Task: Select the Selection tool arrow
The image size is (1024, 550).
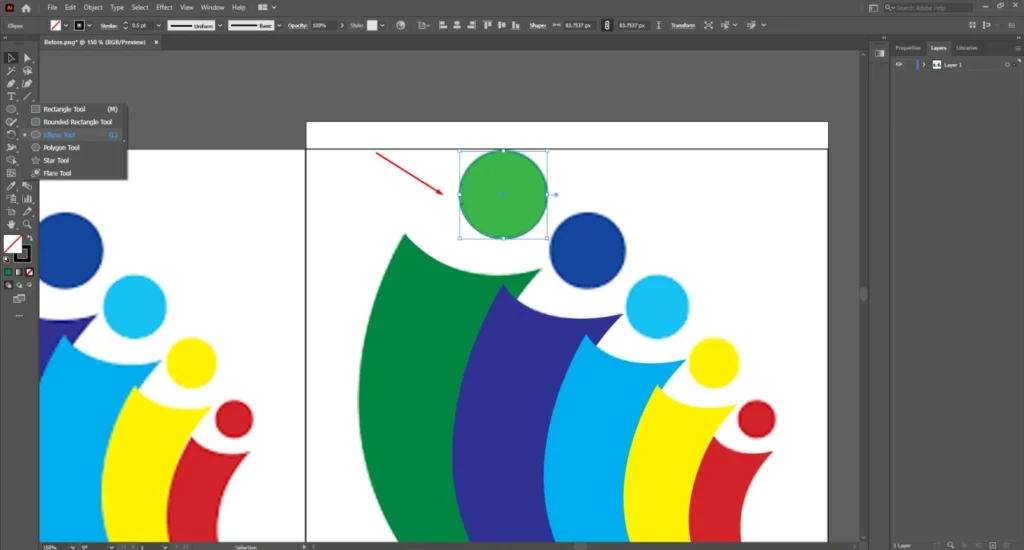Action: click(x=11, y=58)
